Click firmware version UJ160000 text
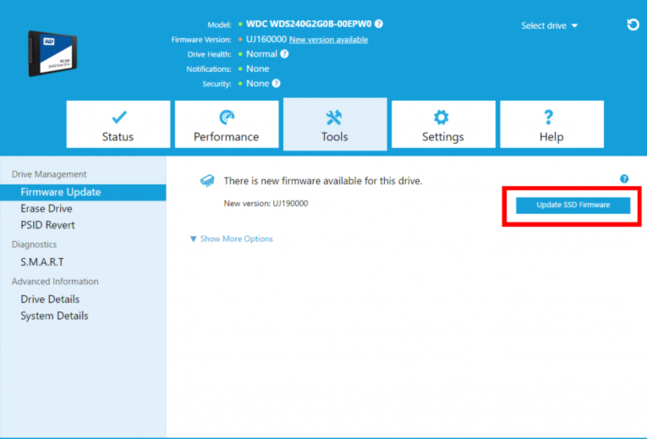The height and width of the screenshot is (439, 647). [x=266, y=39]
